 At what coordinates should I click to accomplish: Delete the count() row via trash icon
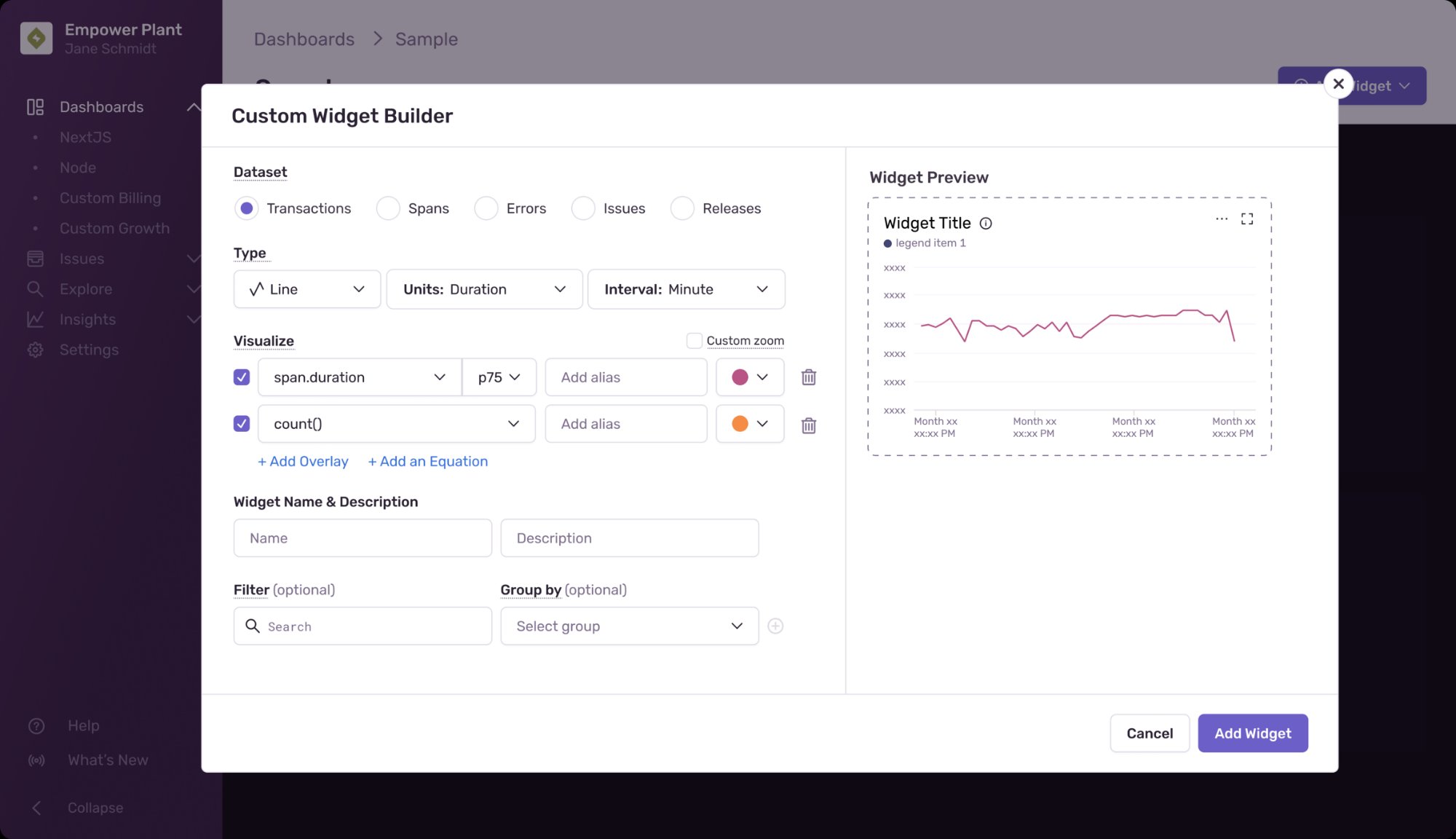tap(808, 425)
